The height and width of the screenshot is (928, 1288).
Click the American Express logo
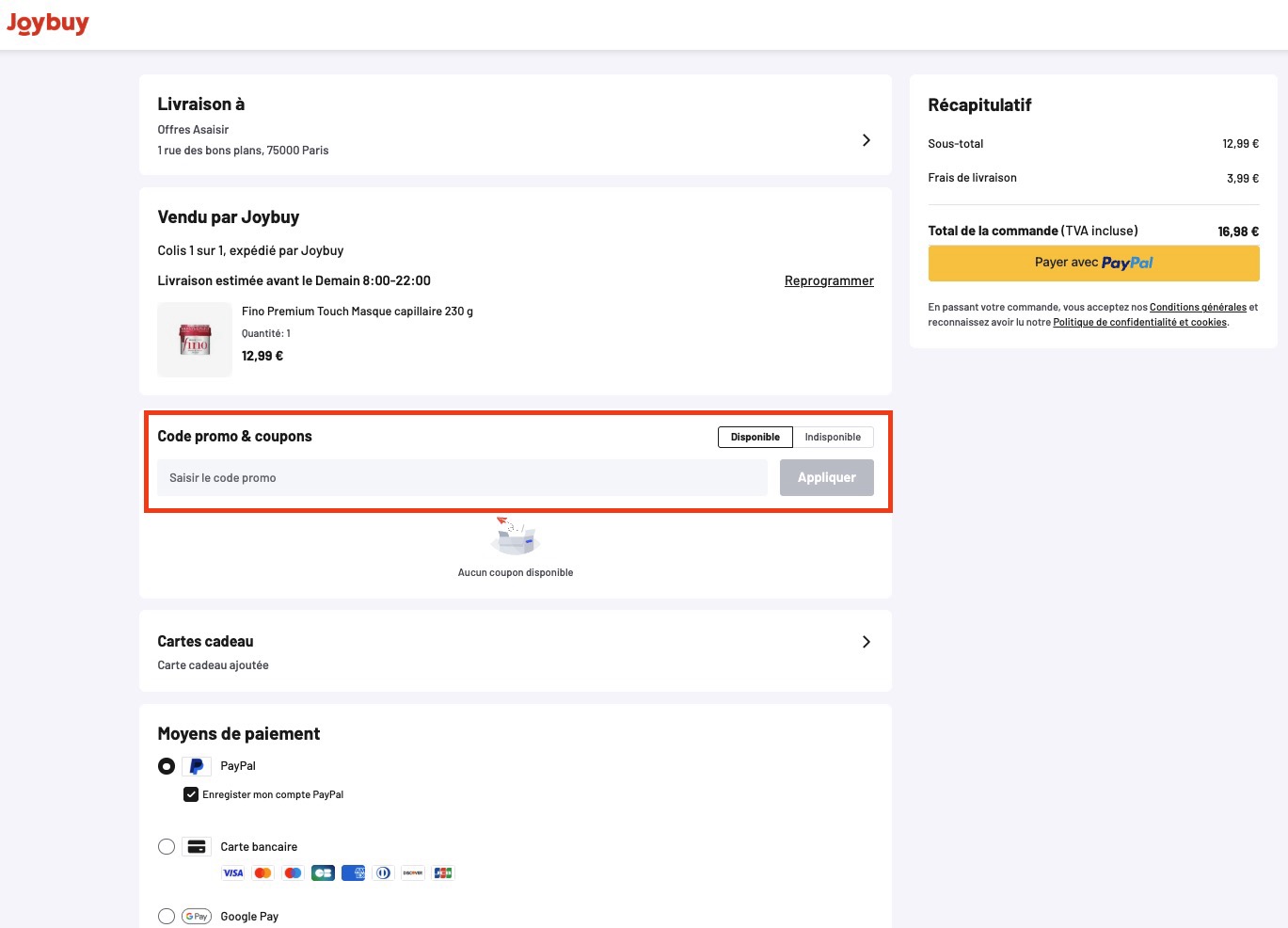[x=354, y=873]
